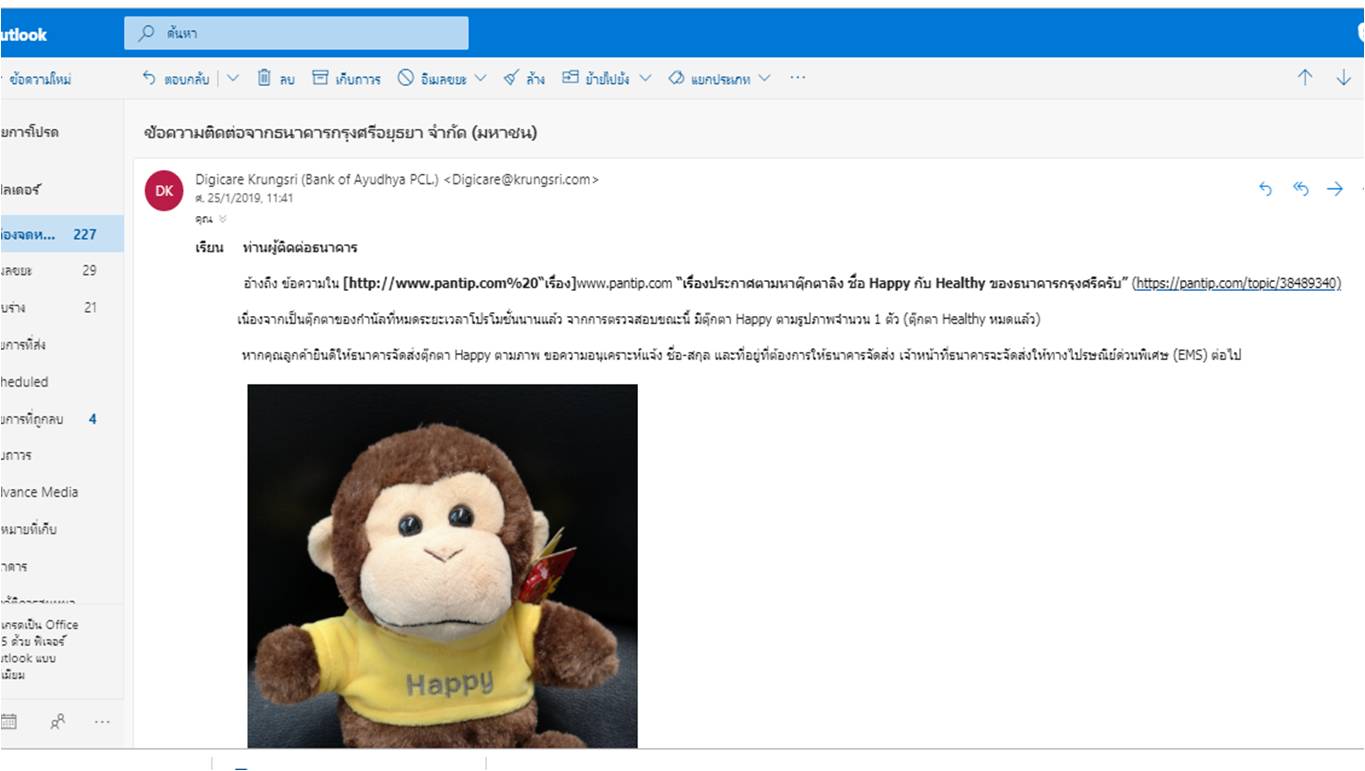Open the junk folder showing 29
Screen dimensions: 1365x771
(62, 270)
